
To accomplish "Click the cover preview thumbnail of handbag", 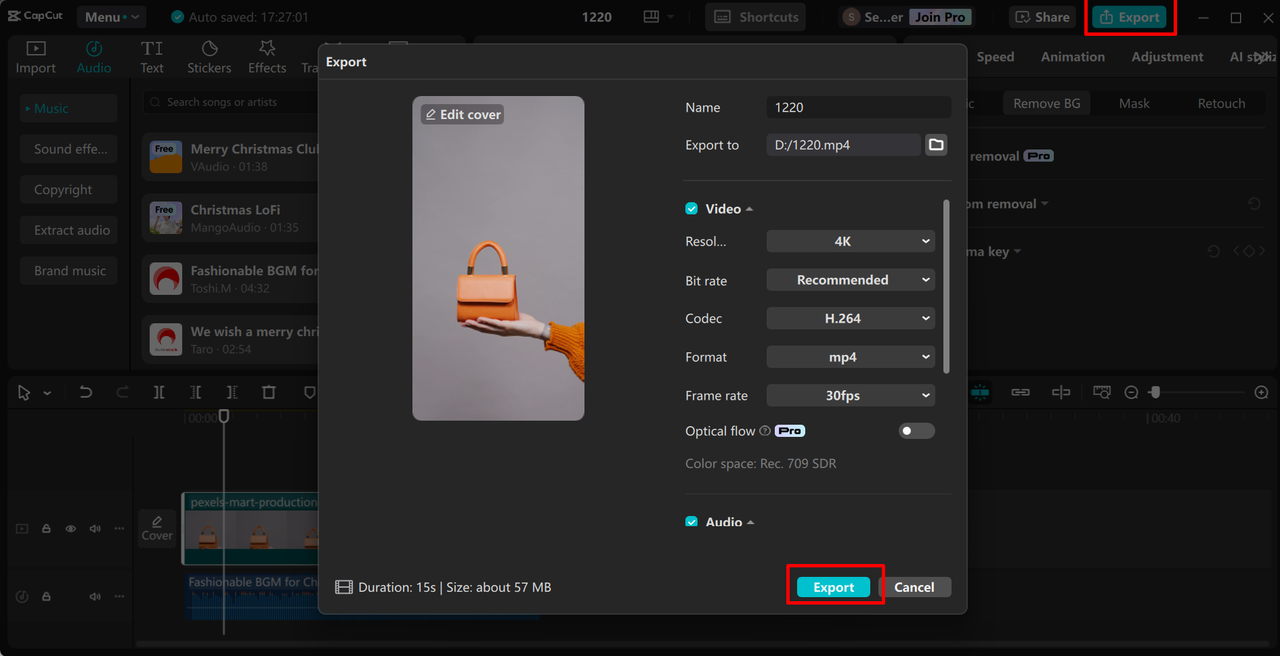I will (498, 258).
